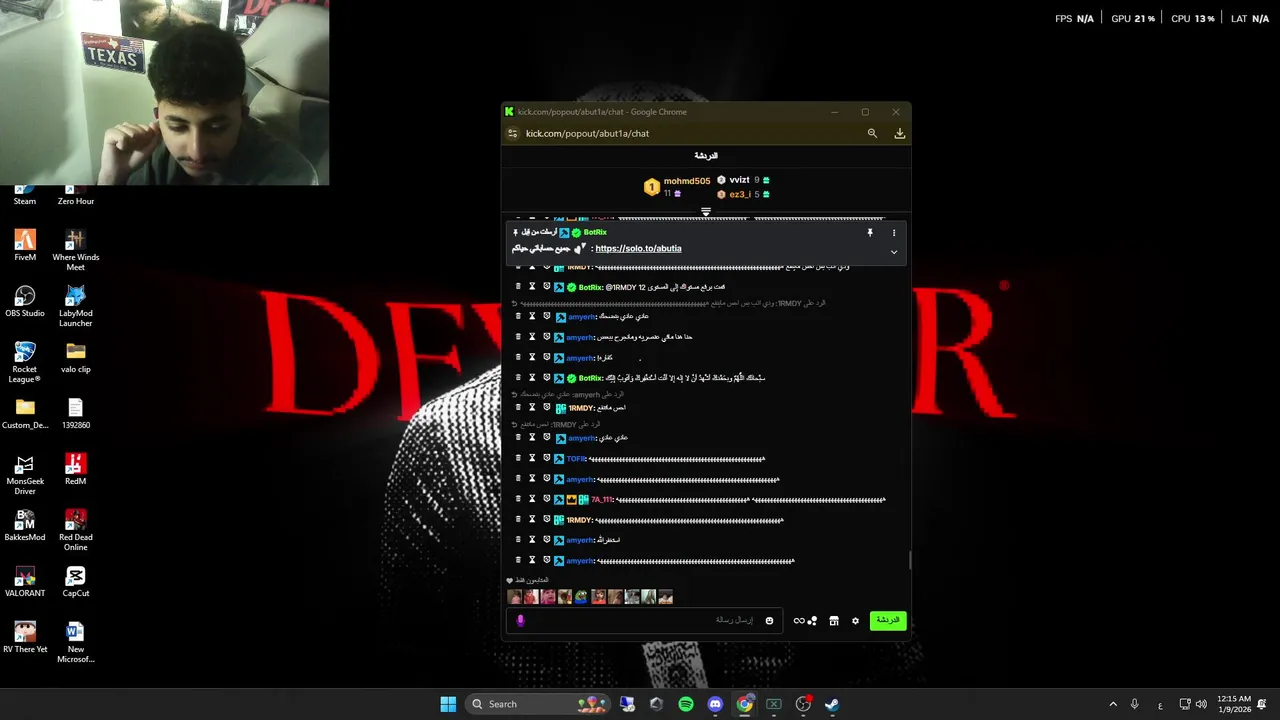Viewport: 1280px width, 720px height.
Task: Click the message input field
Action: (645, 620)
